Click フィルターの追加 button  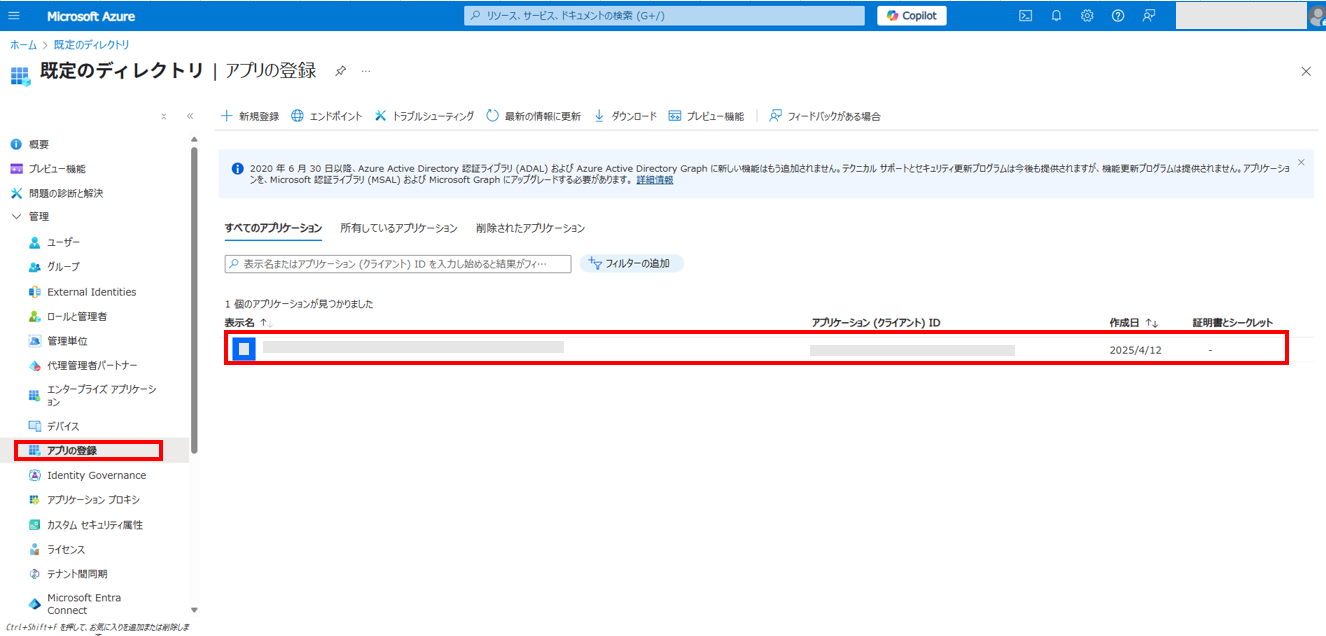[x=632, y=264]
